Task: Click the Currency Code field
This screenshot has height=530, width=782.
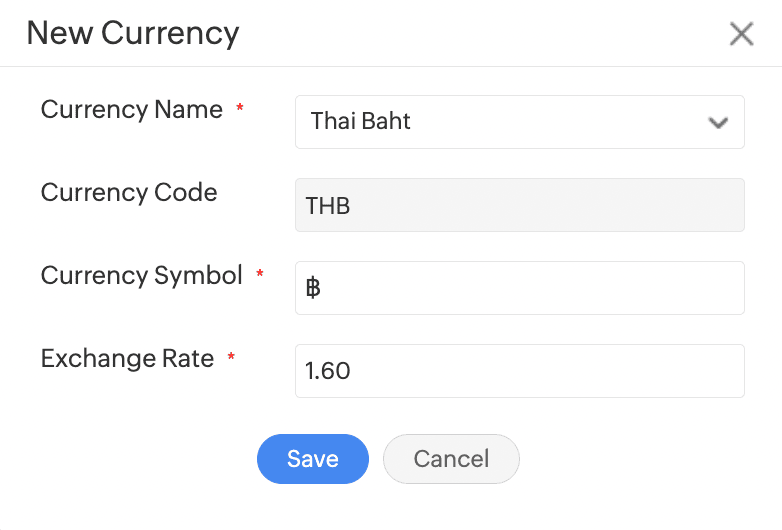Action: click(519, 205)
